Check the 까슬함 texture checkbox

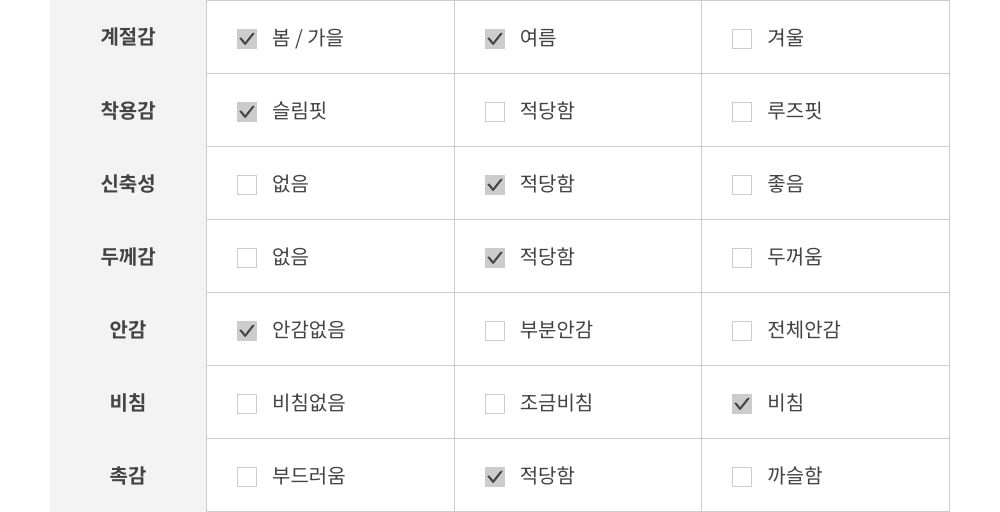[x=742, y=477]
